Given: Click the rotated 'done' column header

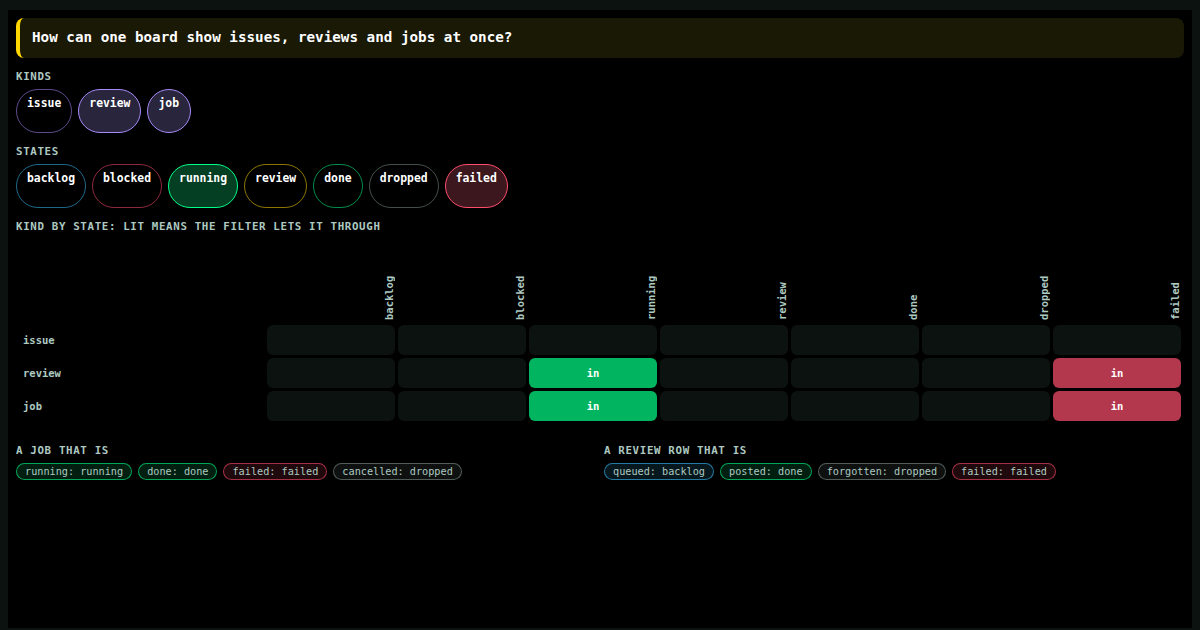Looking at the screenshot, I should (x=914, y=307).
